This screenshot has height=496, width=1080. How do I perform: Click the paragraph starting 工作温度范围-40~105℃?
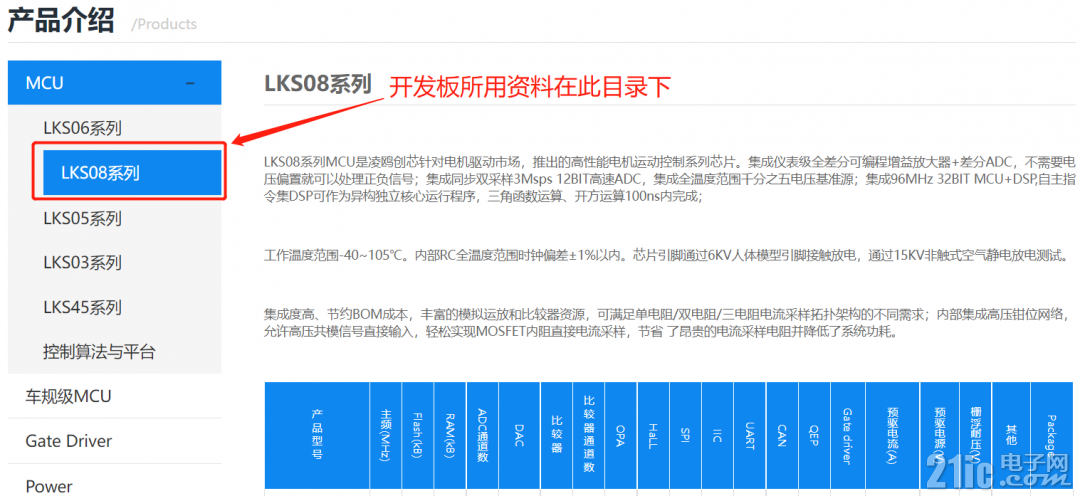pyautogui.click(x=667, y=256)
